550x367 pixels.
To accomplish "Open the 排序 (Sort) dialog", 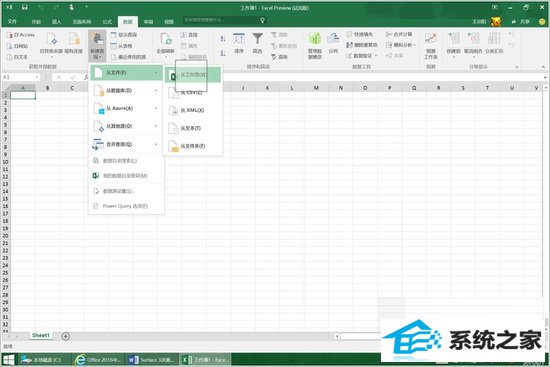I will click(x=239, y=44).
